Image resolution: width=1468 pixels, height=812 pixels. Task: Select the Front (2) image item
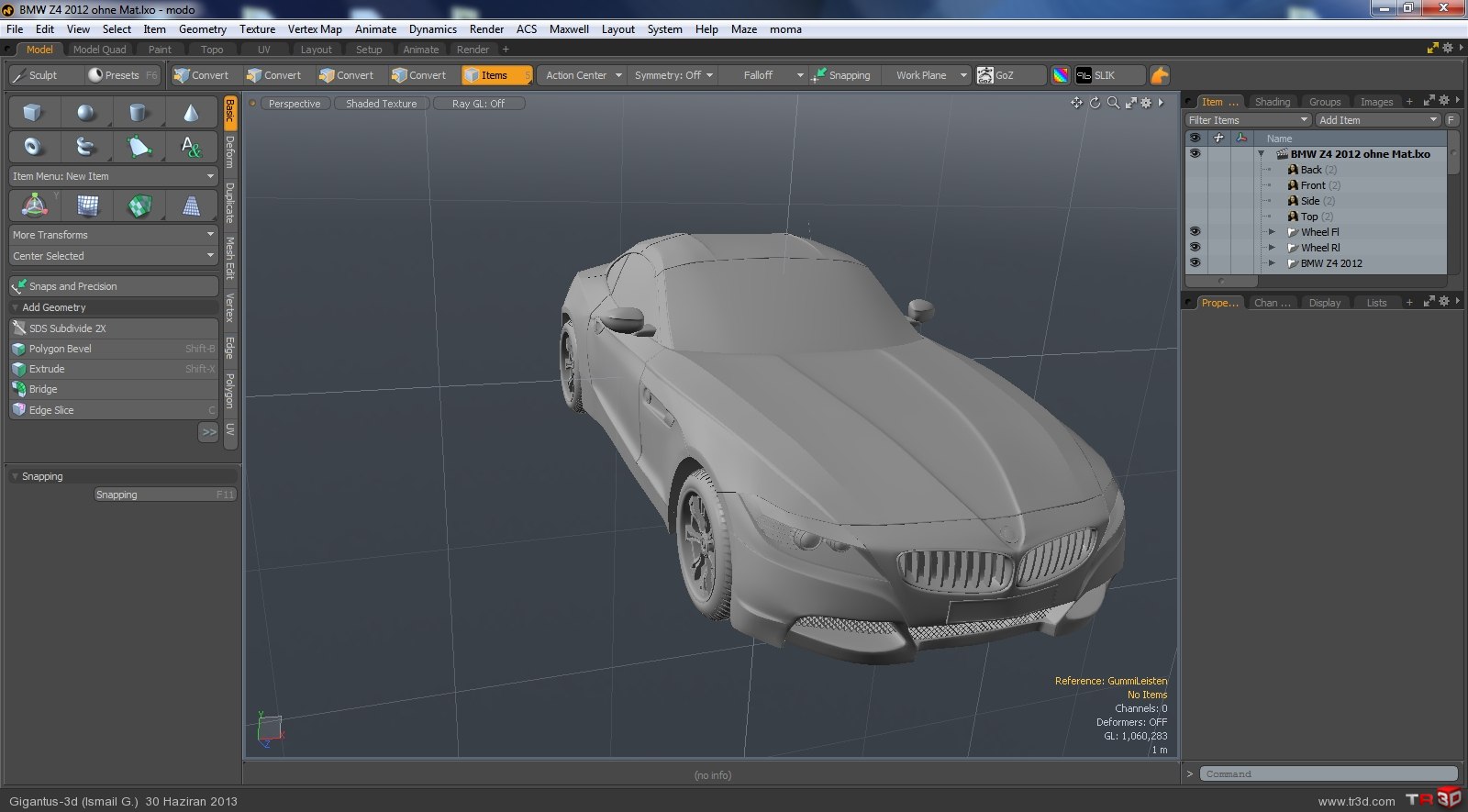1319,185
